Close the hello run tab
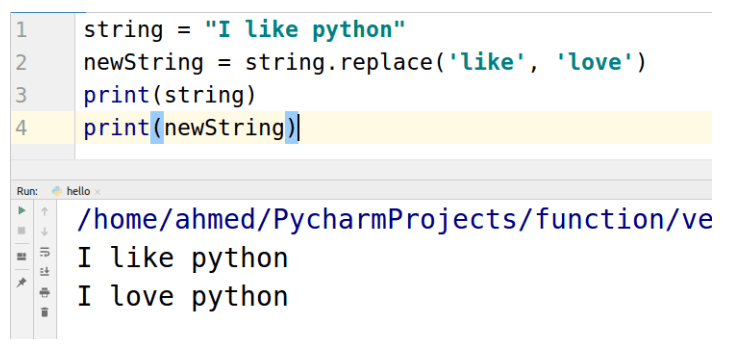This screenshot has height=360, width=730. pyautogui.click(x=97, y=192)
